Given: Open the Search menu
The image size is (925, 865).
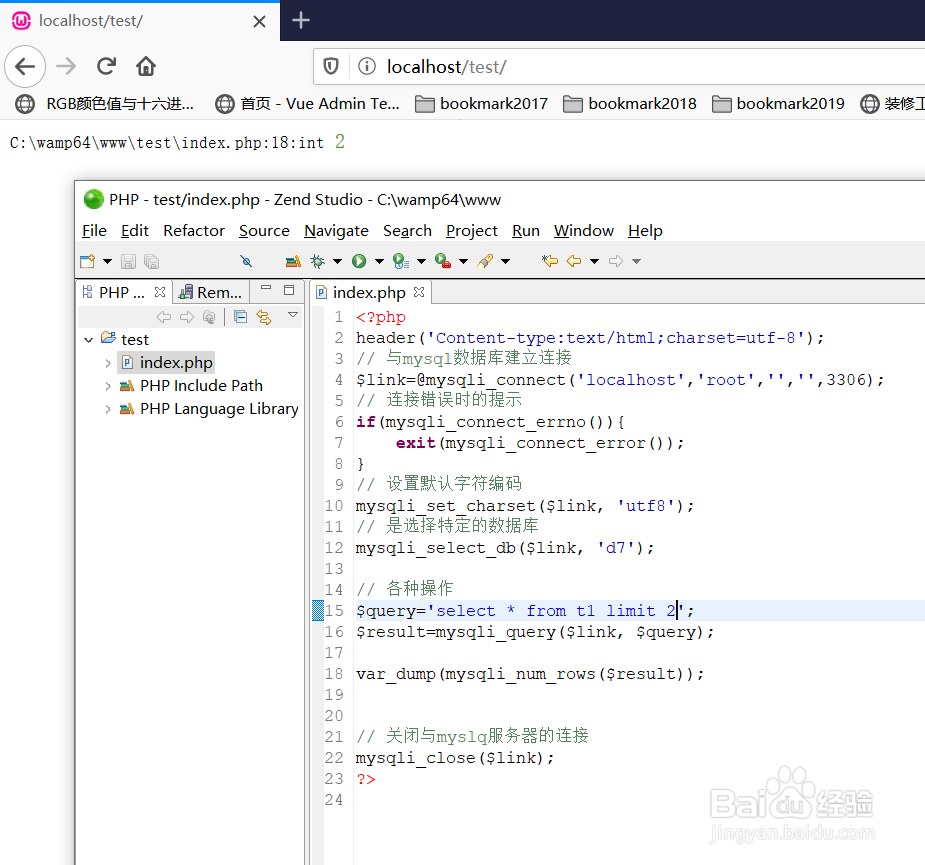Looking at the screenshot, I should tap(408, 231).
